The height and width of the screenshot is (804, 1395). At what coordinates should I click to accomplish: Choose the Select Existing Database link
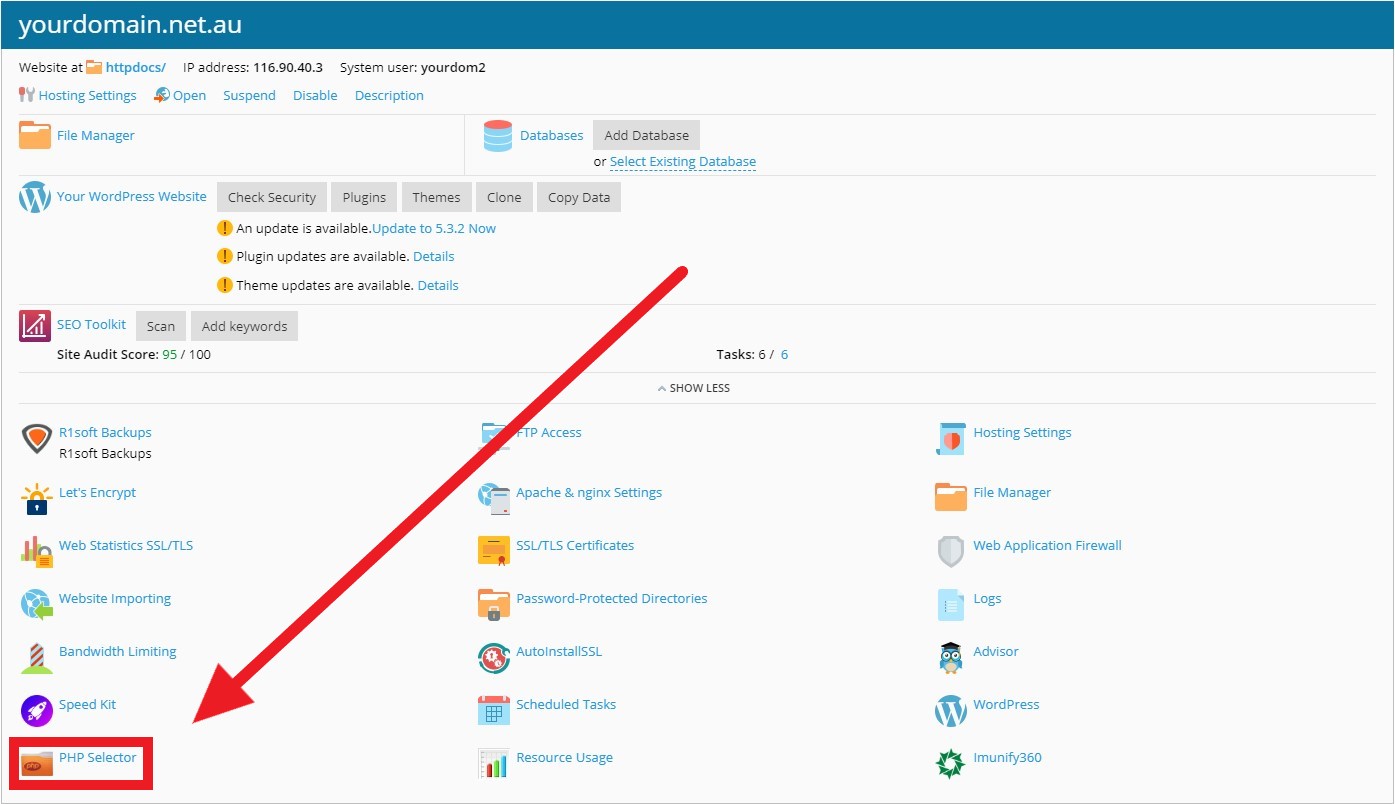pyautogui.click(x=683, y=162)
